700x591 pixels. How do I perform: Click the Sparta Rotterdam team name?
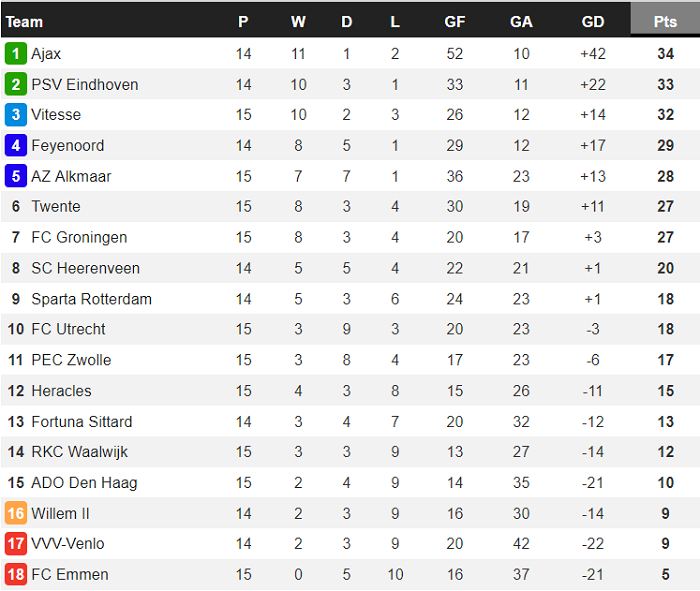[x=91, y=299]
